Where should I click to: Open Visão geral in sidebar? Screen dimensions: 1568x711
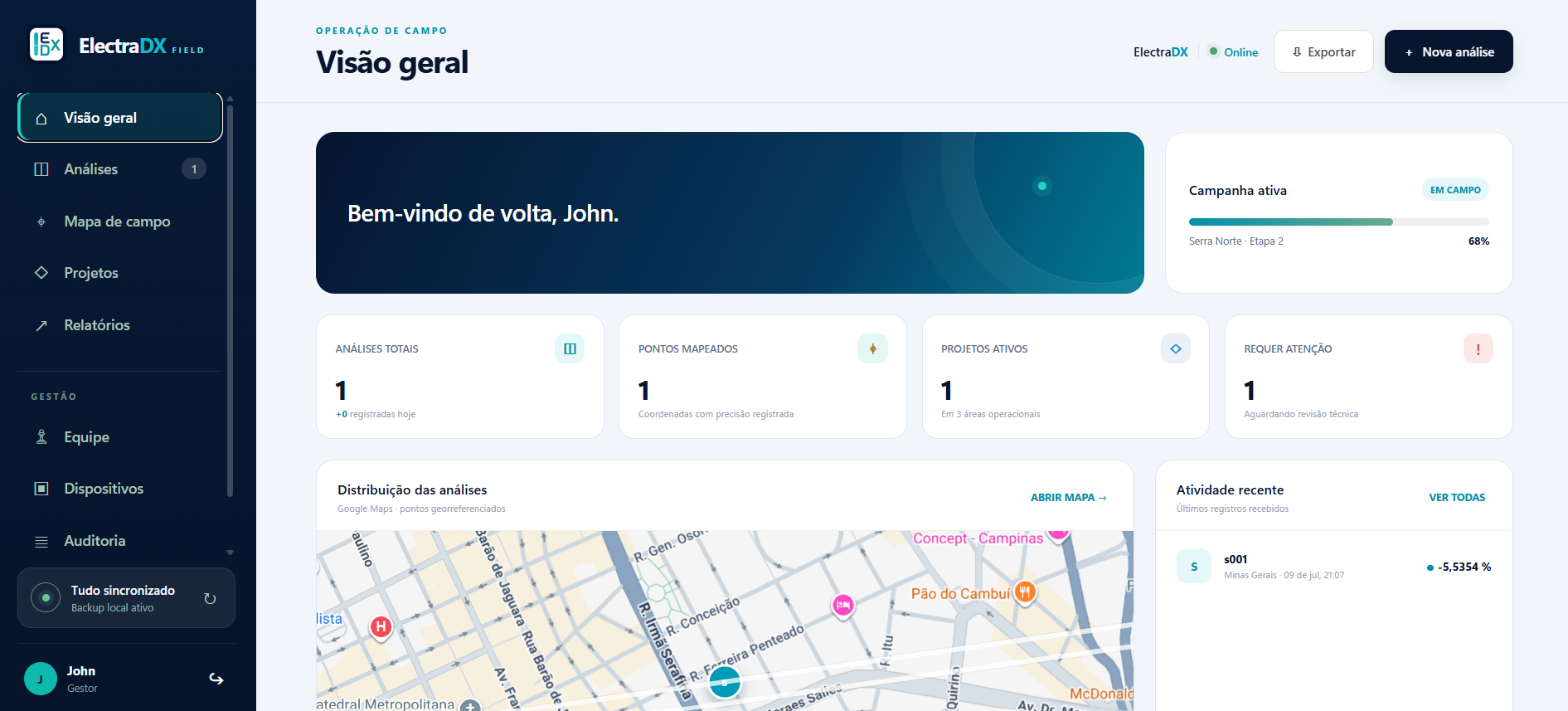pyautogui.click(x=120, y=118)
